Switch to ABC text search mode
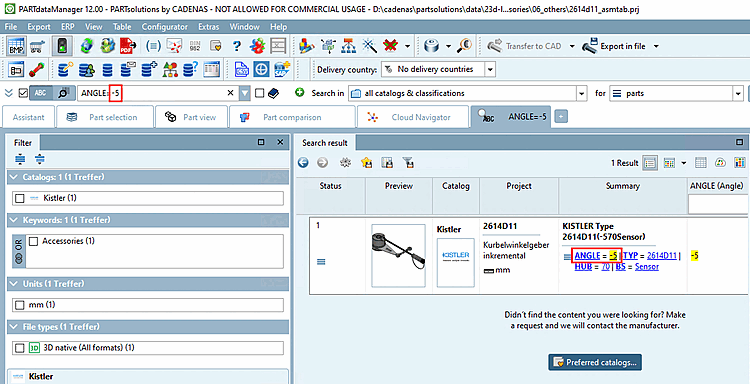 pyautogui.click(x=41, y=93)
